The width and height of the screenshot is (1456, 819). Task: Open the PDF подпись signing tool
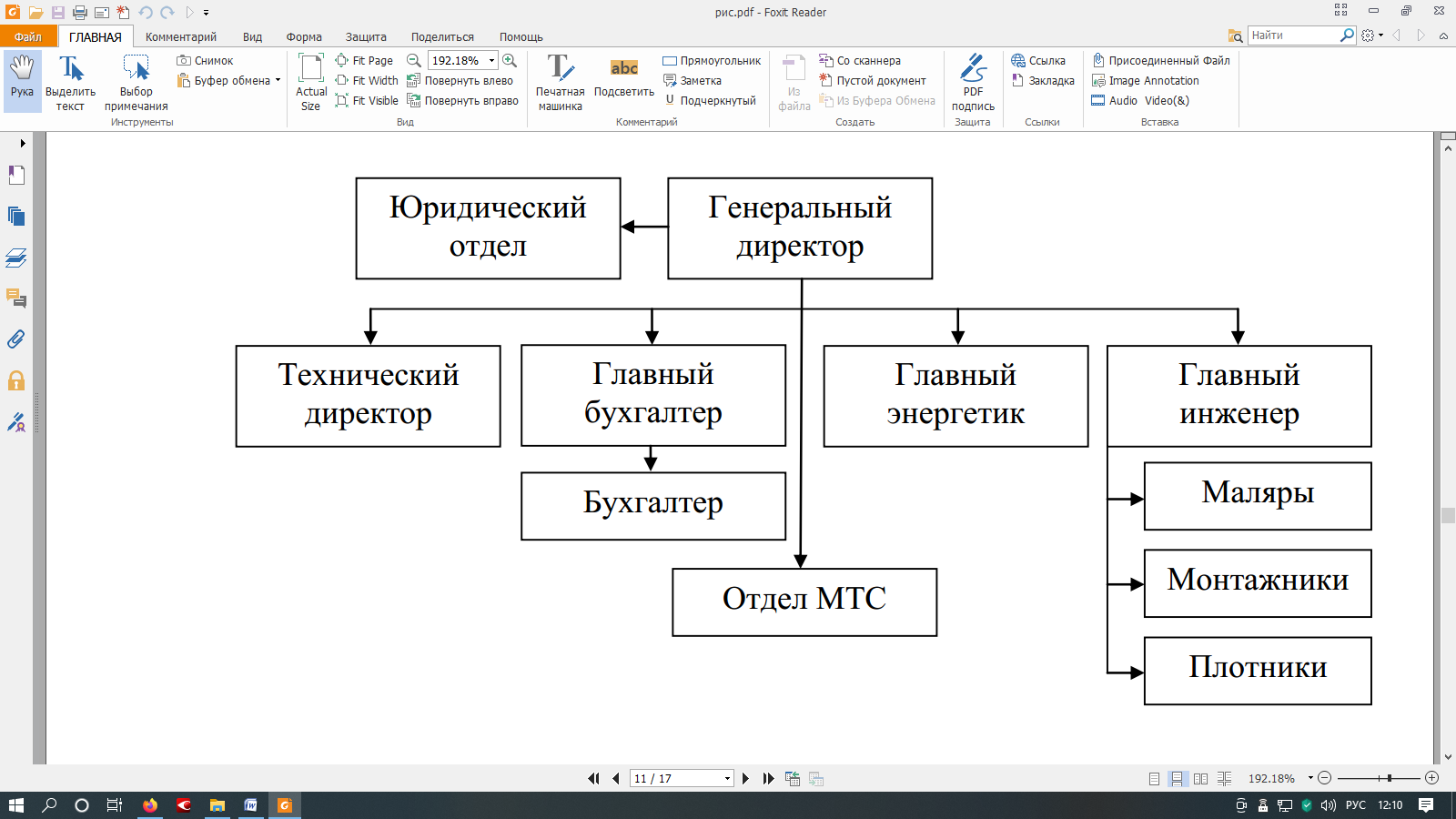coord(973,82)
